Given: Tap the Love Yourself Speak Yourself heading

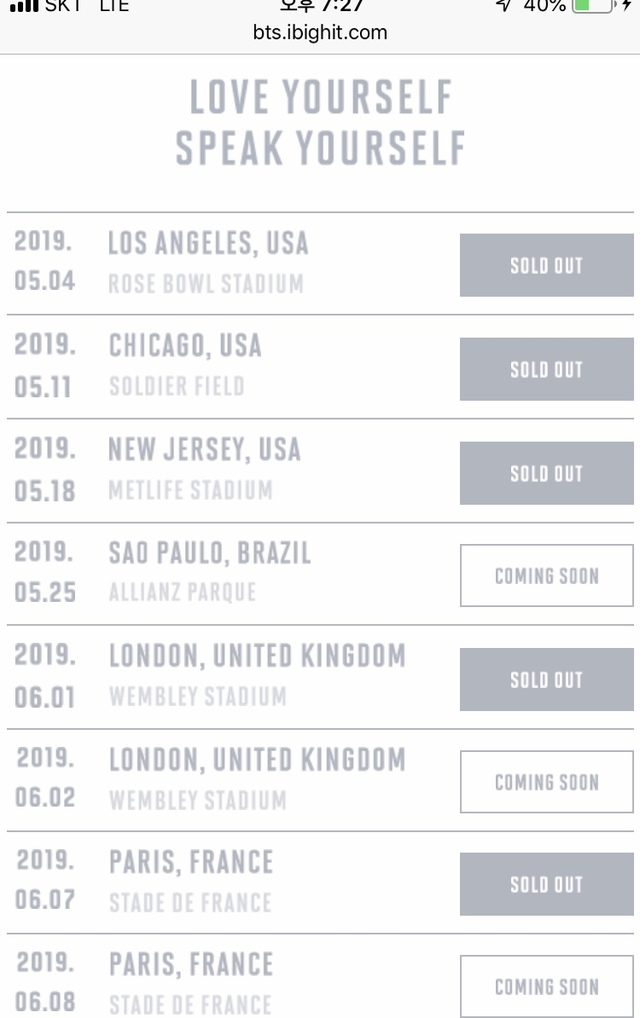Looking at the screenshot, I should pyautogui.click(x=320, y=123).
